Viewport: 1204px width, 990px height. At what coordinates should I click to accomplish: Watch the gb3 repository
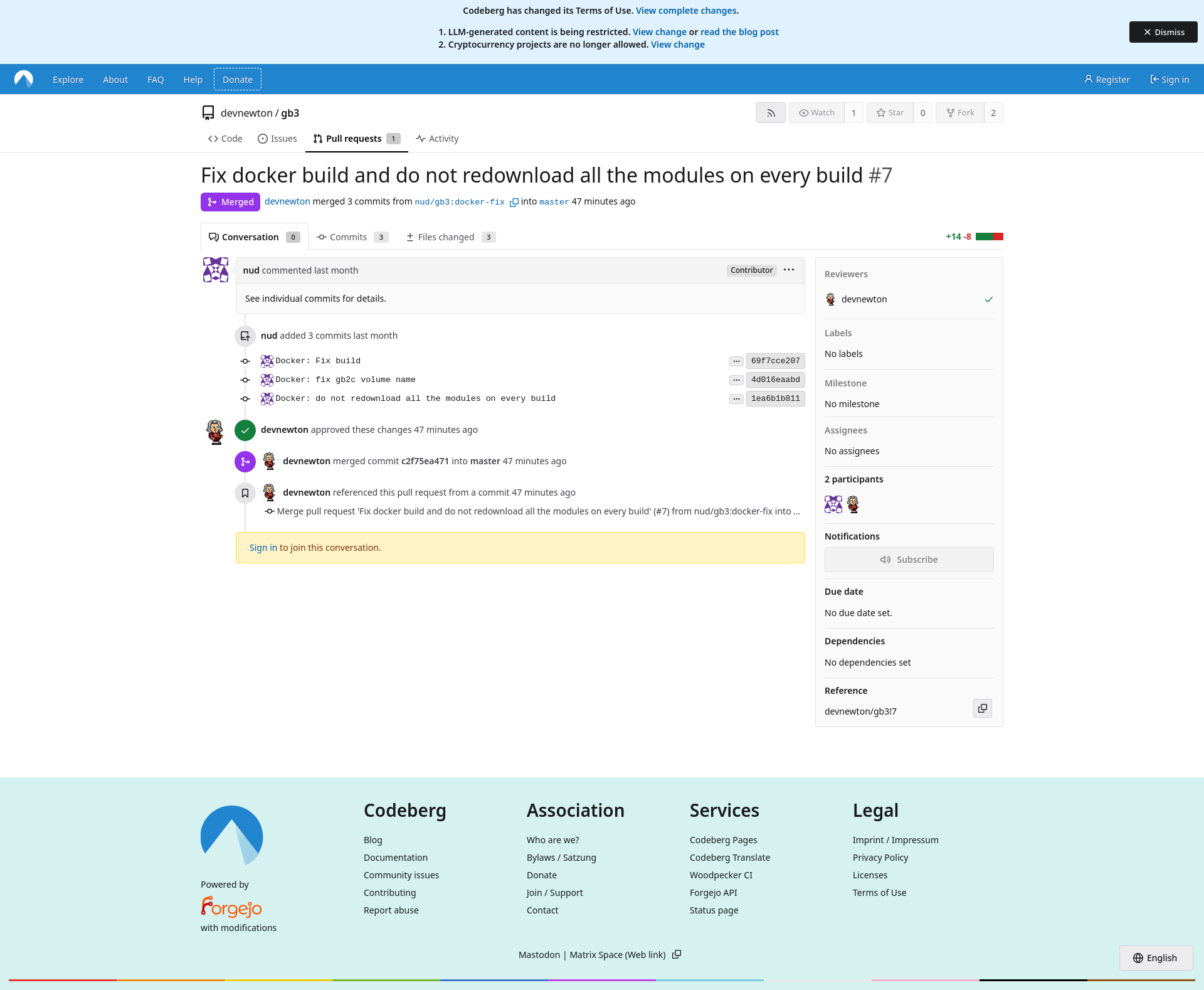pos(816,113)
